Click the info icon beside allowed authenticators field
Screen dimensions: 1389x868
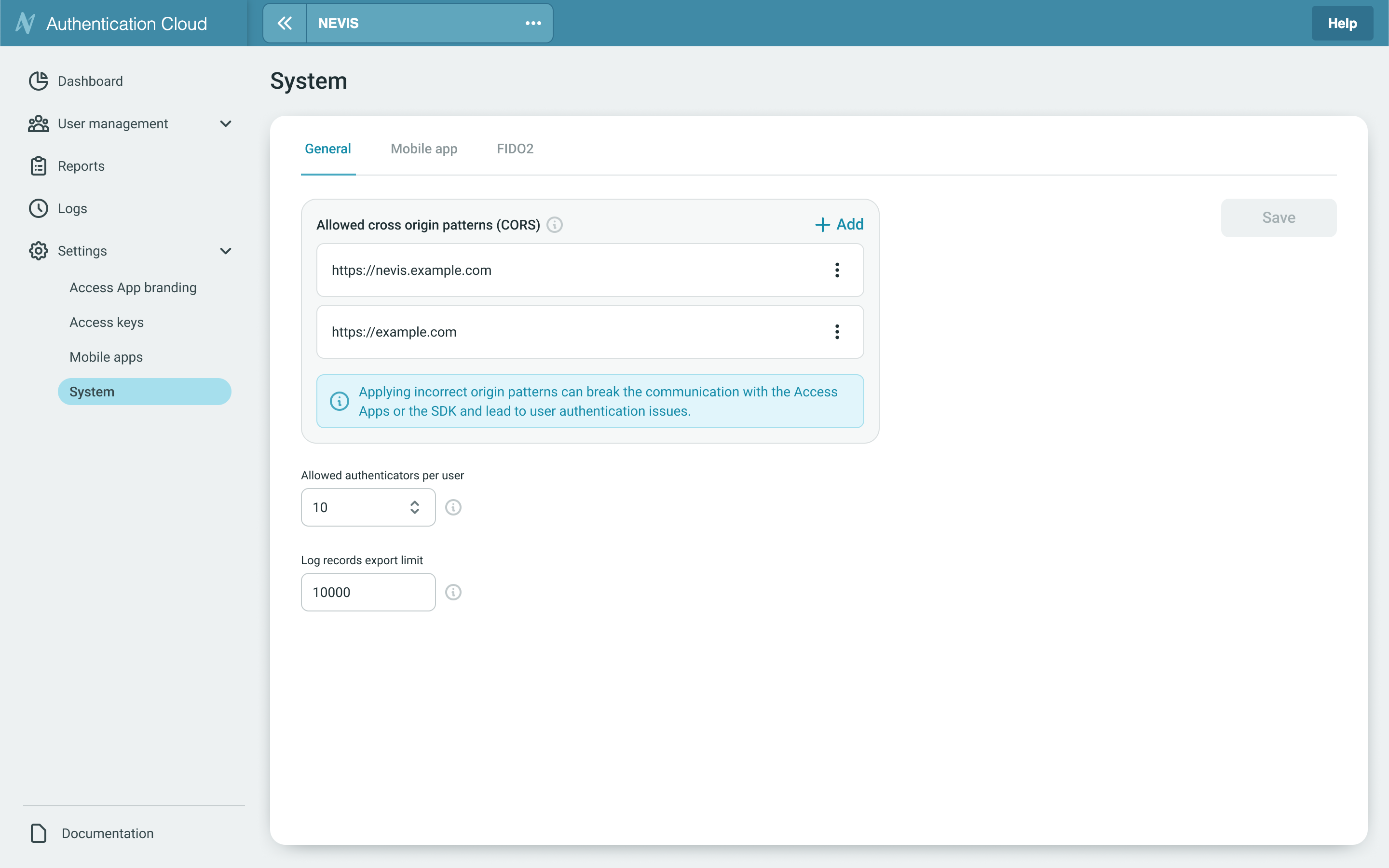(x=453, y=507)
